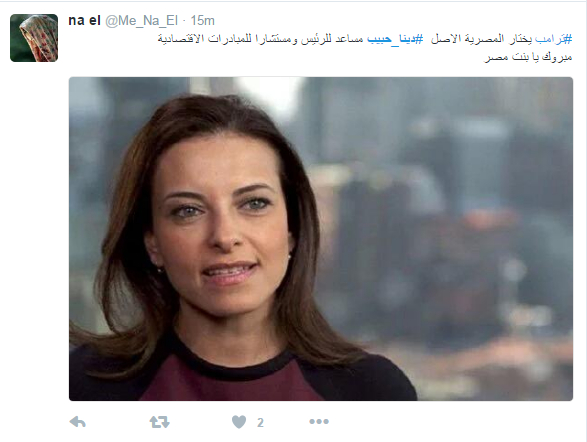Open the #دينا_حبيب hashtag
Screen dimensions: 587x442
(x=395, y=39)
